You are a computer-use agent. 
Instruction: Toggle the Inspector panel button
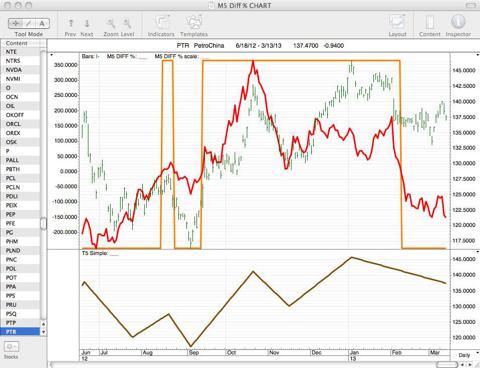(x=458, y=22)
